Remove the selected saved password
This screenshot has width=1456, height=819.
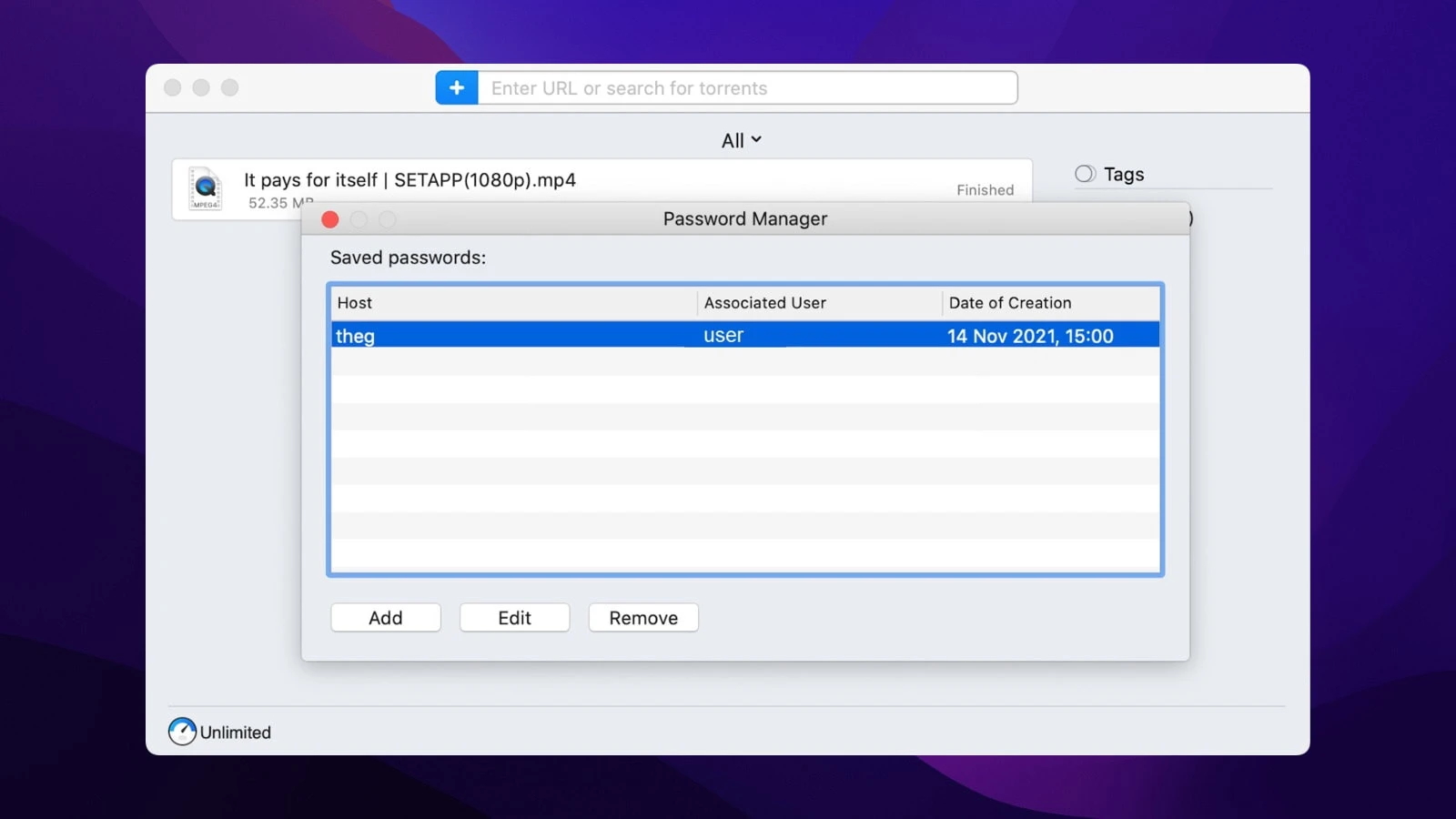click(642, 617)
